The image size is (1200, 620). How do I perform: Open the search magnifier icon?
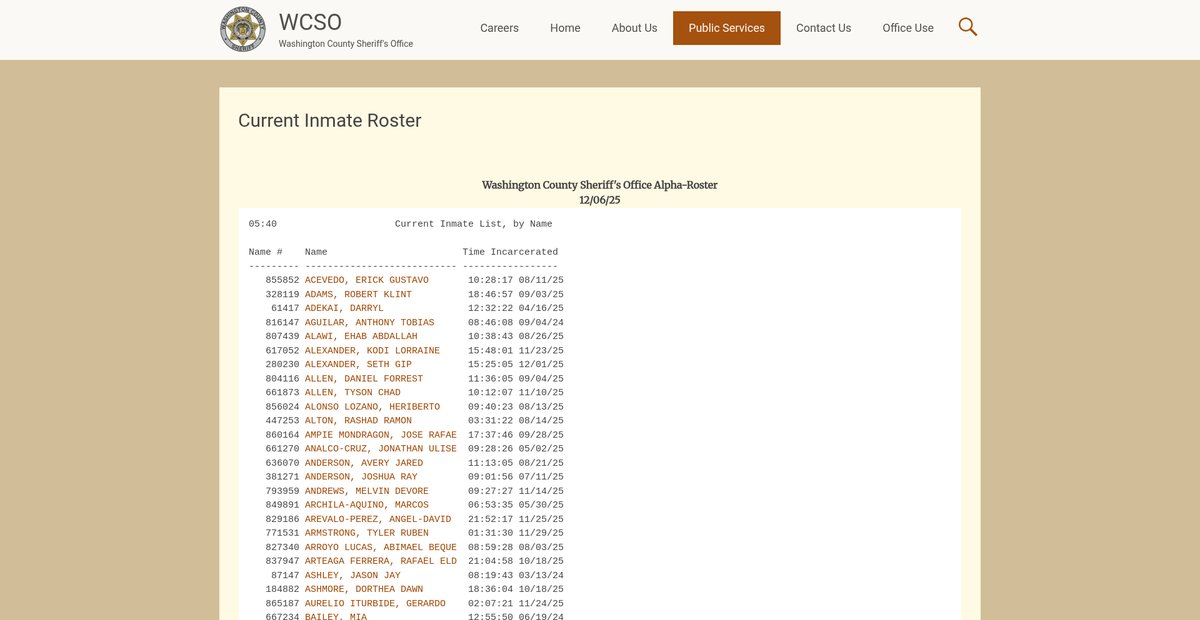(967, 27)
